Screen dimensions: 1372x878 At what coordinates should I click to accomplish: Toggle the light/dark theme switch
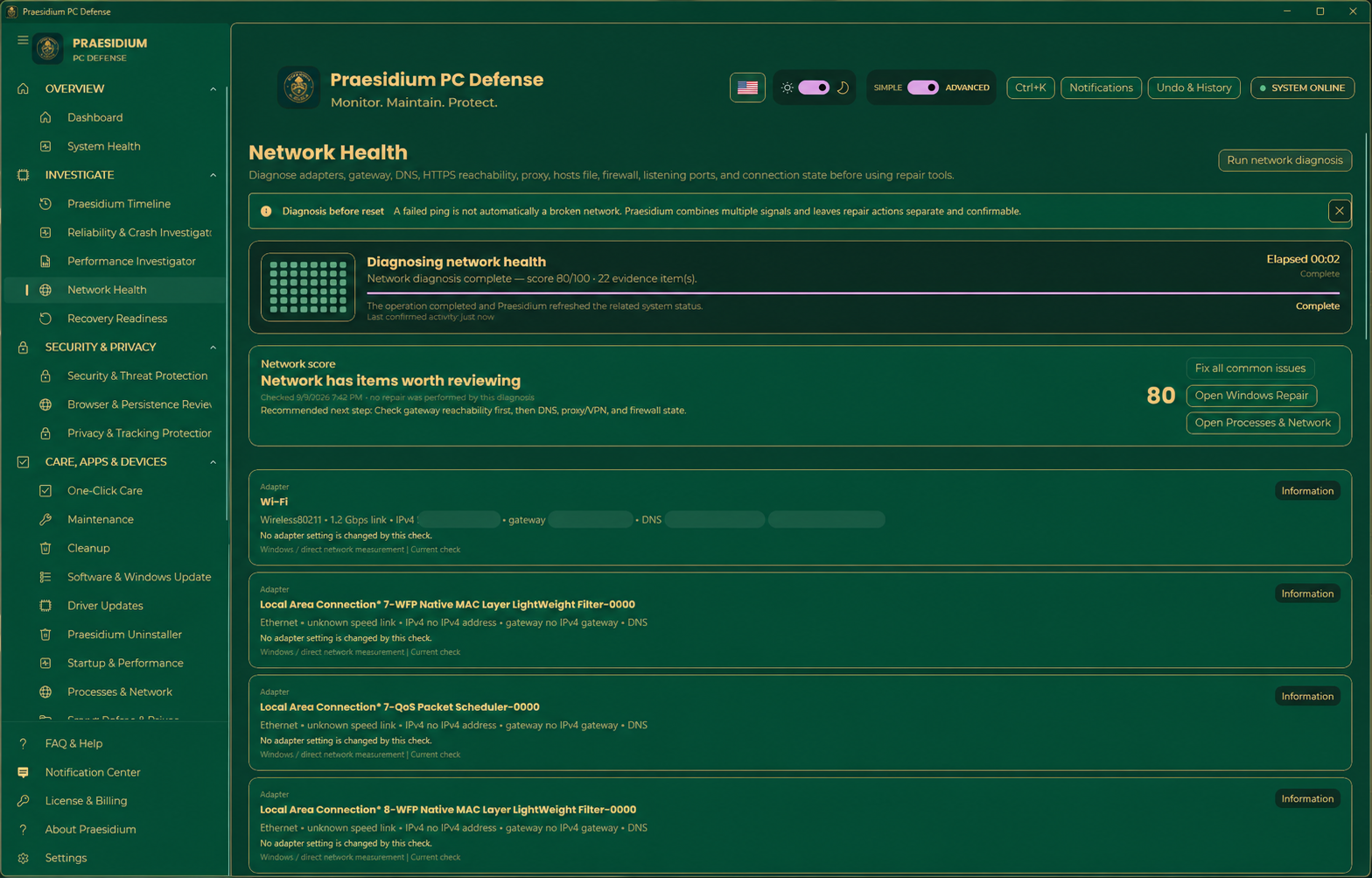(813, 88)
